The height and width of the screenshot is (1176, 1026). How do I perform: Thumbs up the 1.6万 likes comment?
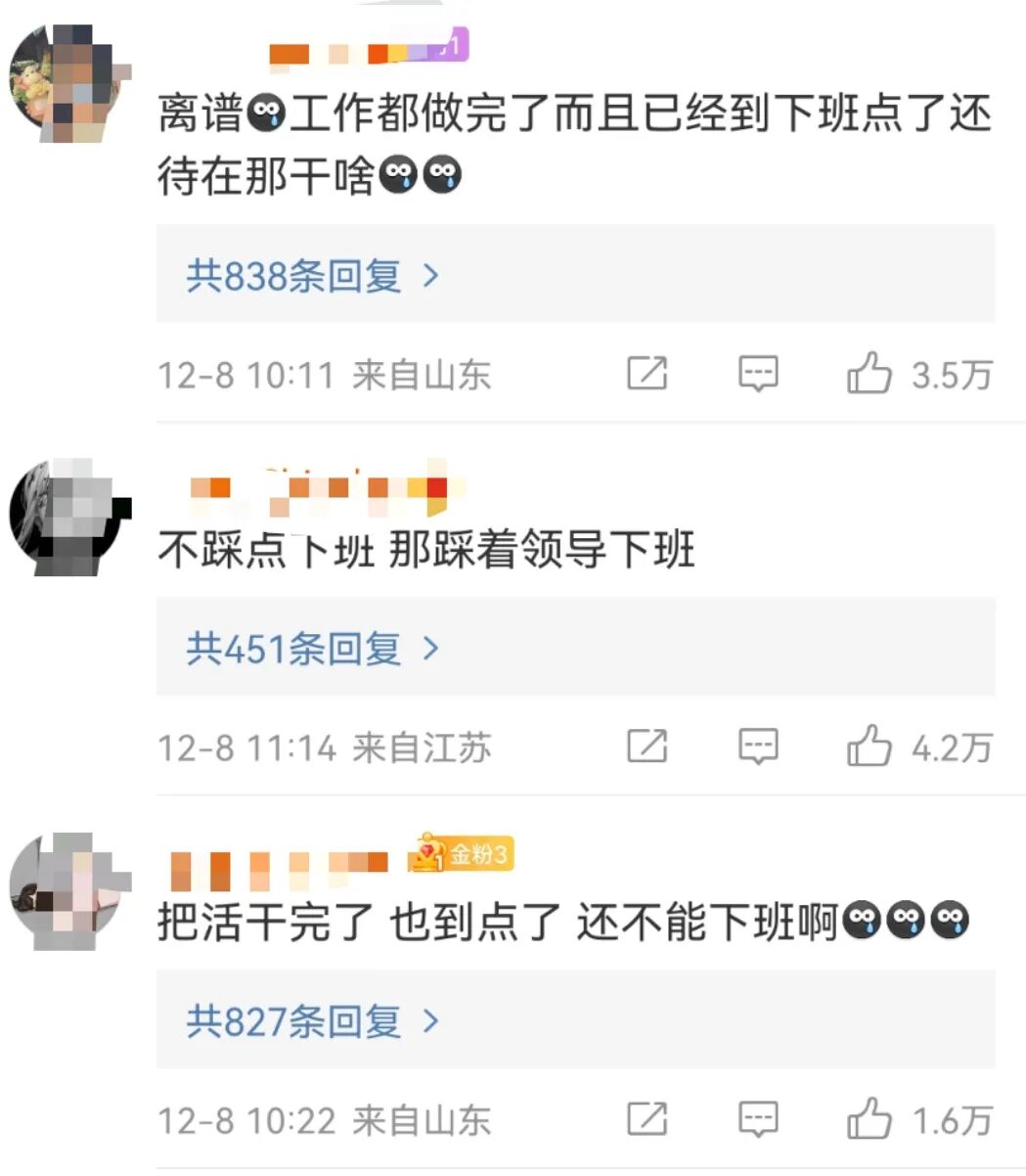pos(869,1119)
